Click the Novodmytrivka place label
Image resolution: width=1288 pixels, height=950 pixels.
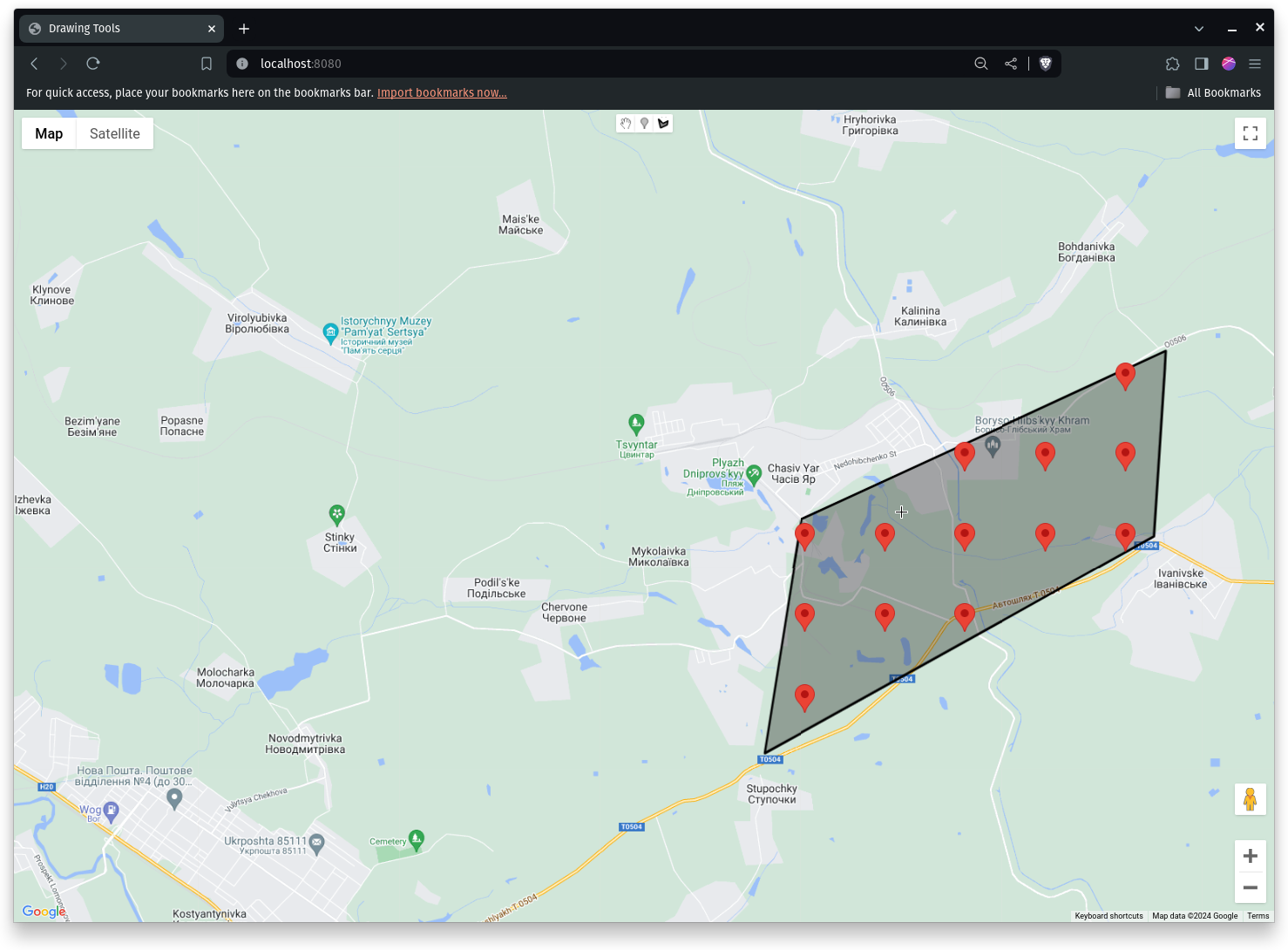coord(305,743)
